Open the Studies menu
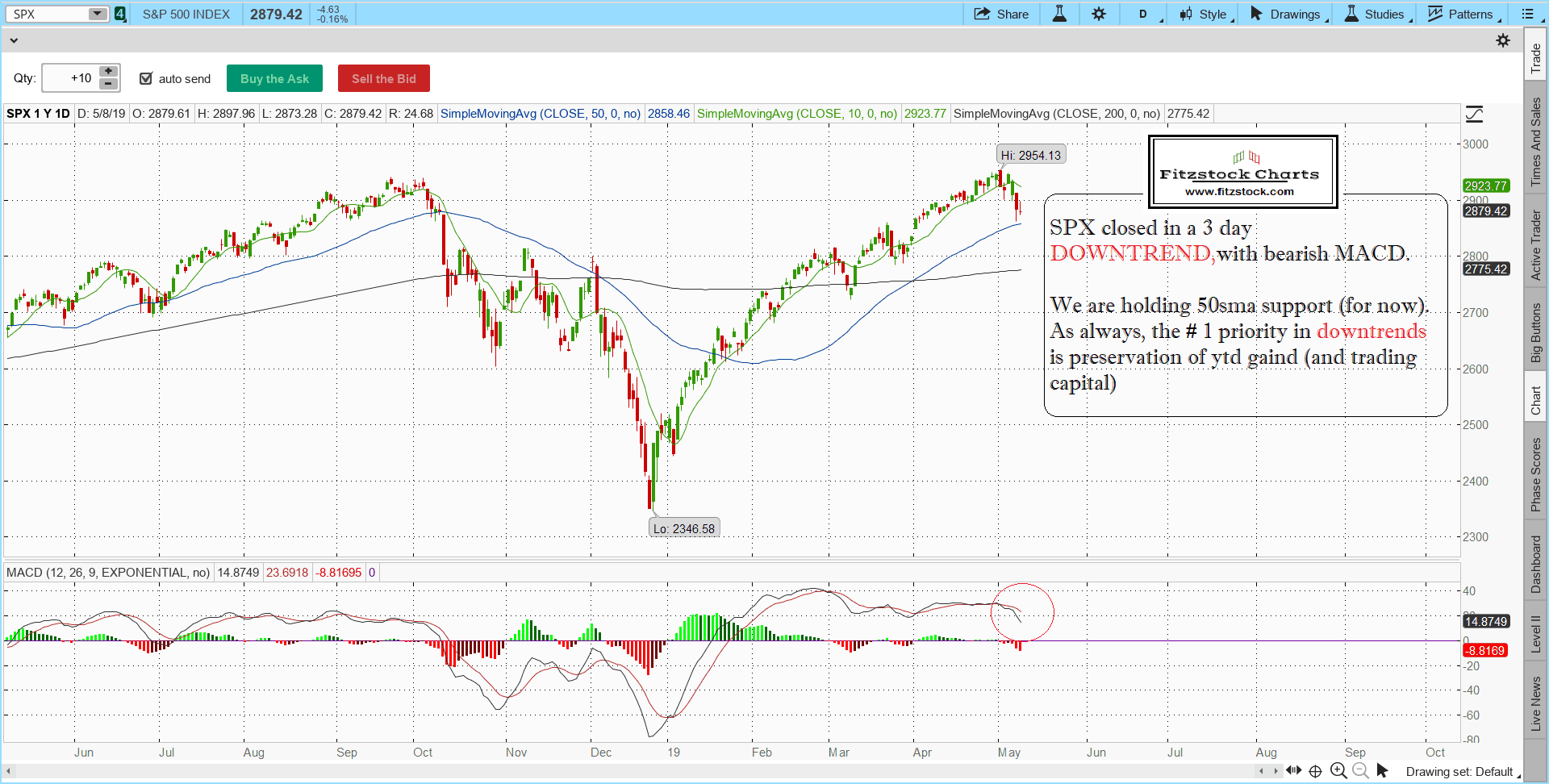The height and width of the screenshot is (784, 1549). click(x=1377, y=14)
